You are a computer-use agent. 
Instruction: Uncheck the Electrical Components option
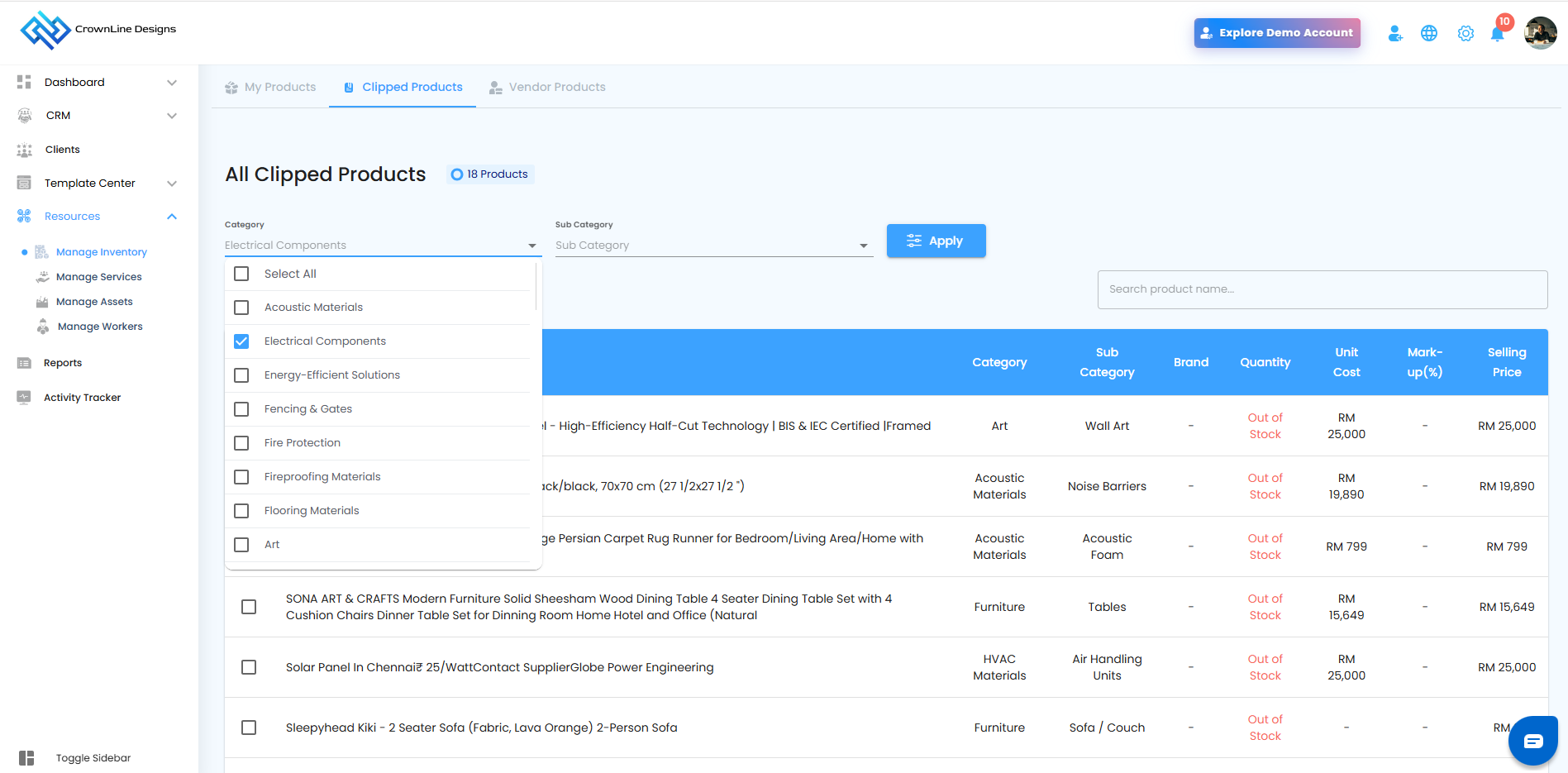[241, 341]
